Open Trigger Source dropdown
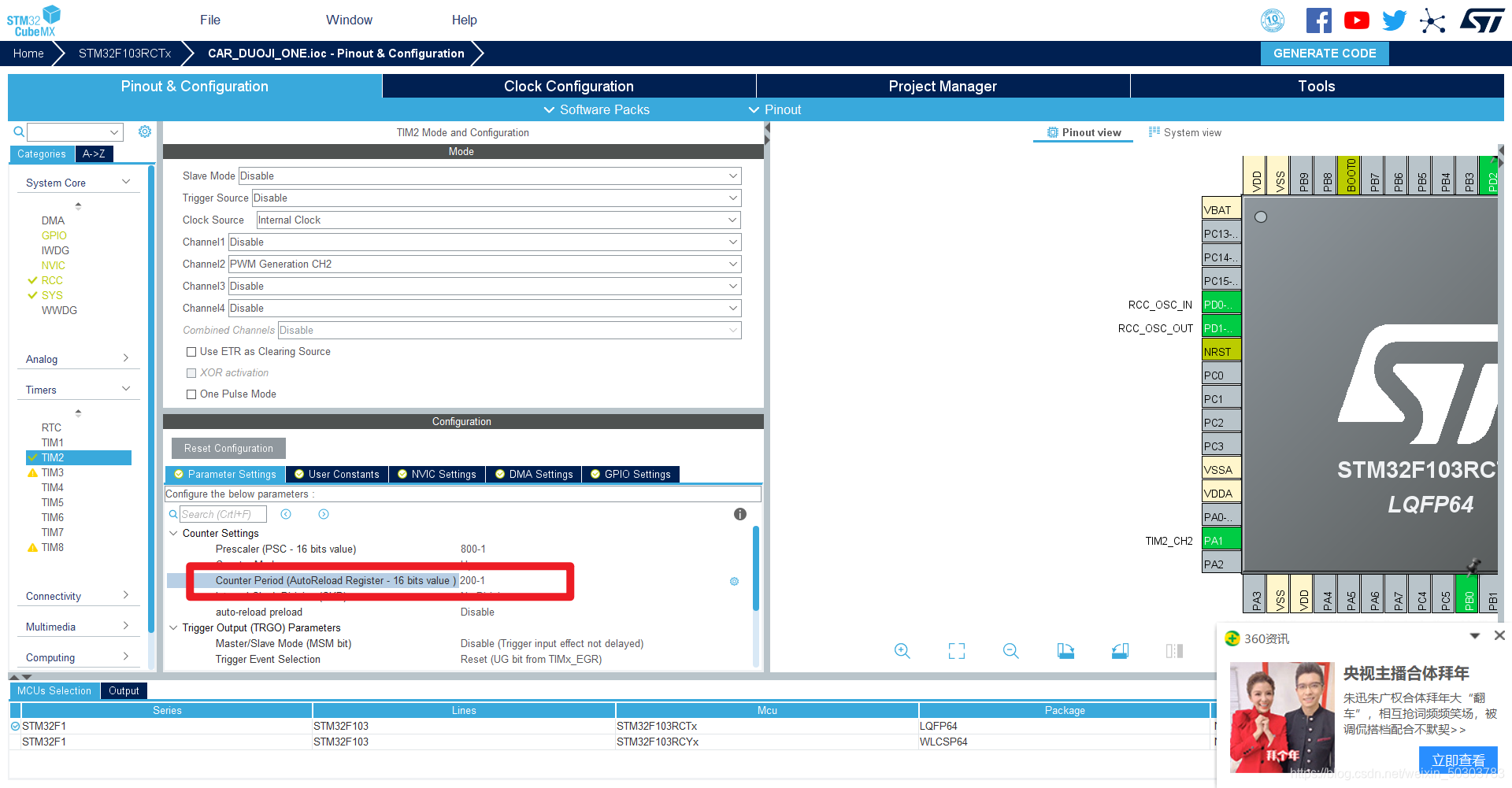 click(496, 198)
